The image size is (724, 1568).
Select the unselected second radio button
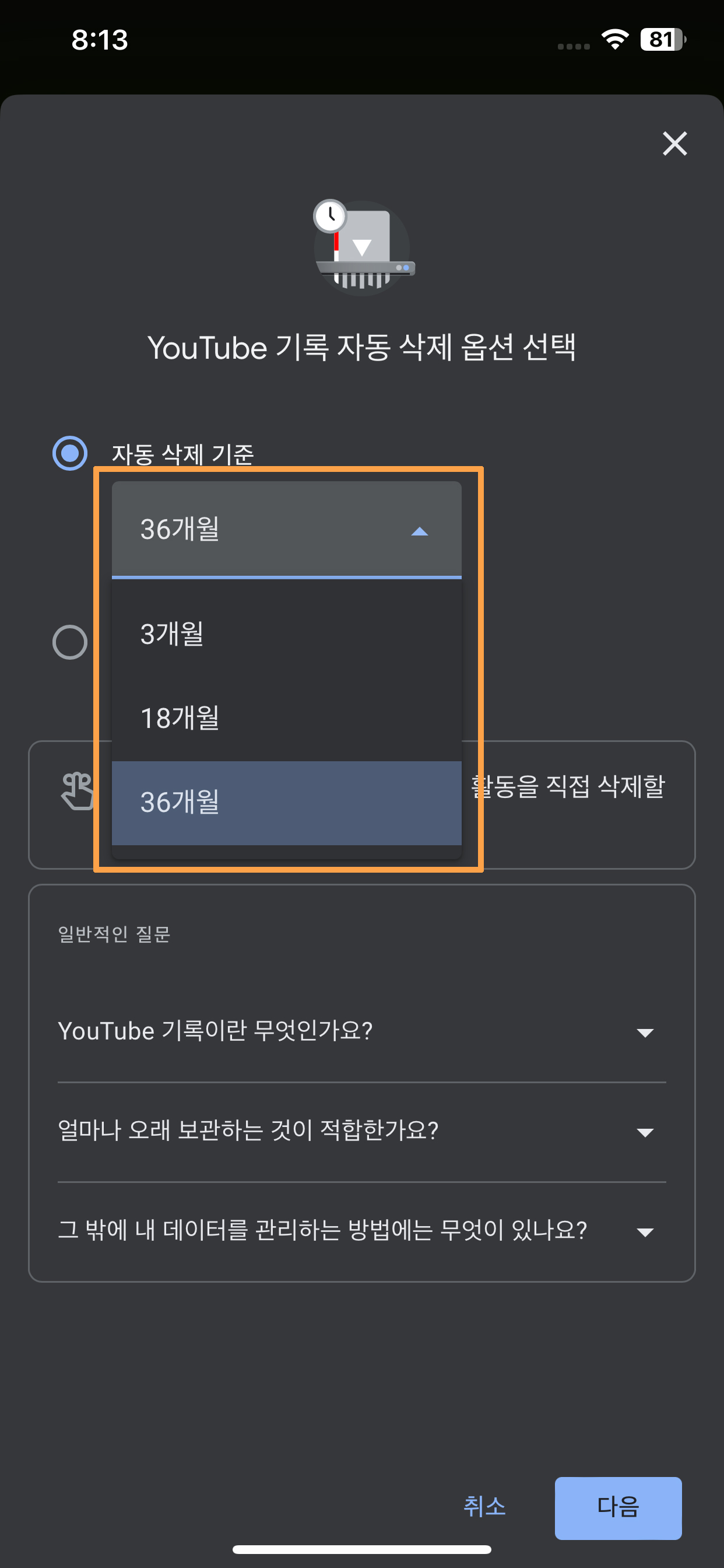coord(70,642)
